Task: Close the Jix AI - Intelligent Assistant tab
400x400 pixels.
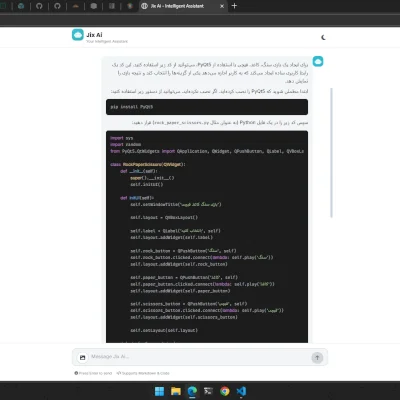Action: click(x=222, y=6)
